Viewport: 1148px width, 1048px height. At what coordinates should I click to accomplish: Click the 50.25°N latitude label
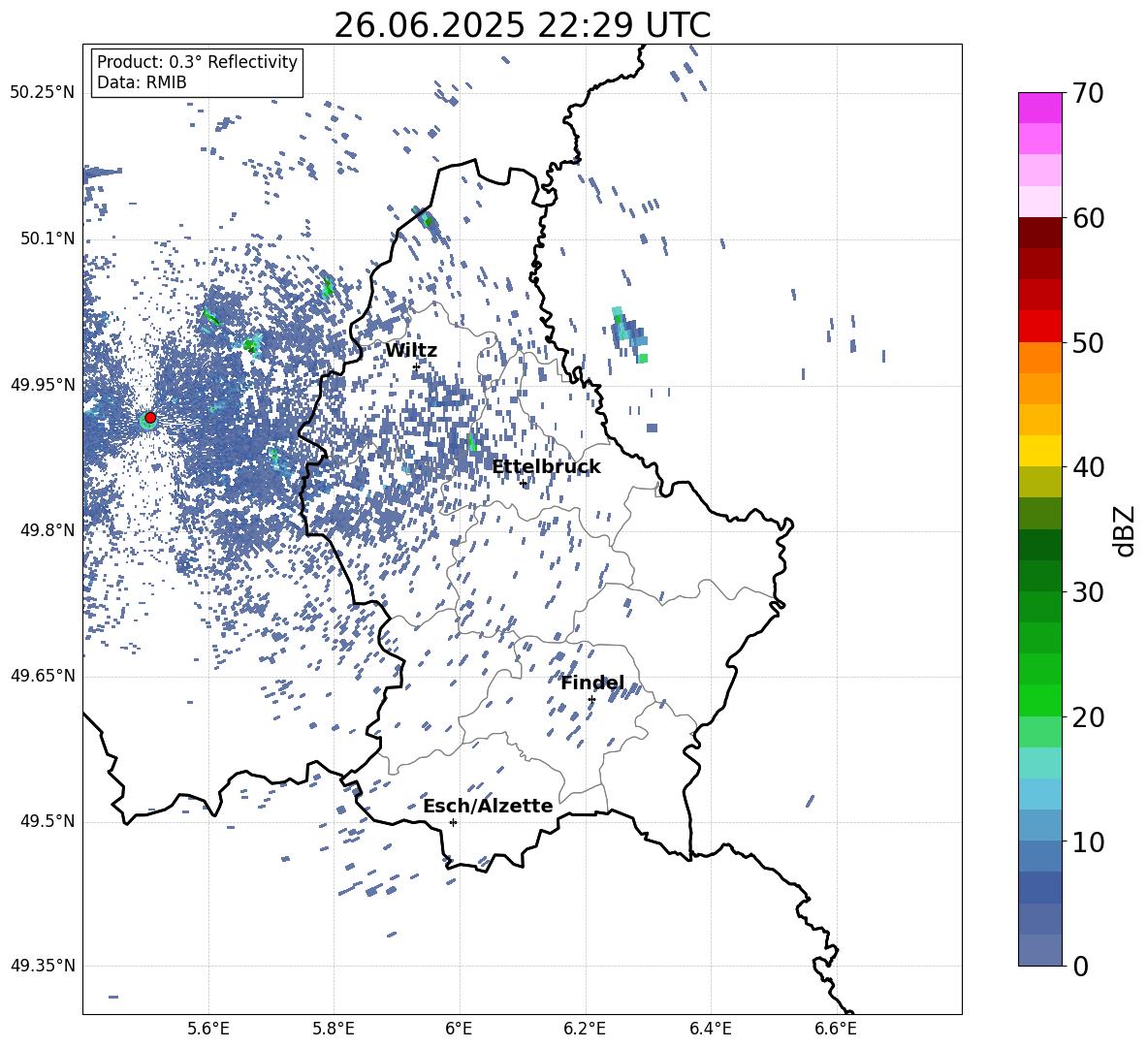tap(43, 93)
